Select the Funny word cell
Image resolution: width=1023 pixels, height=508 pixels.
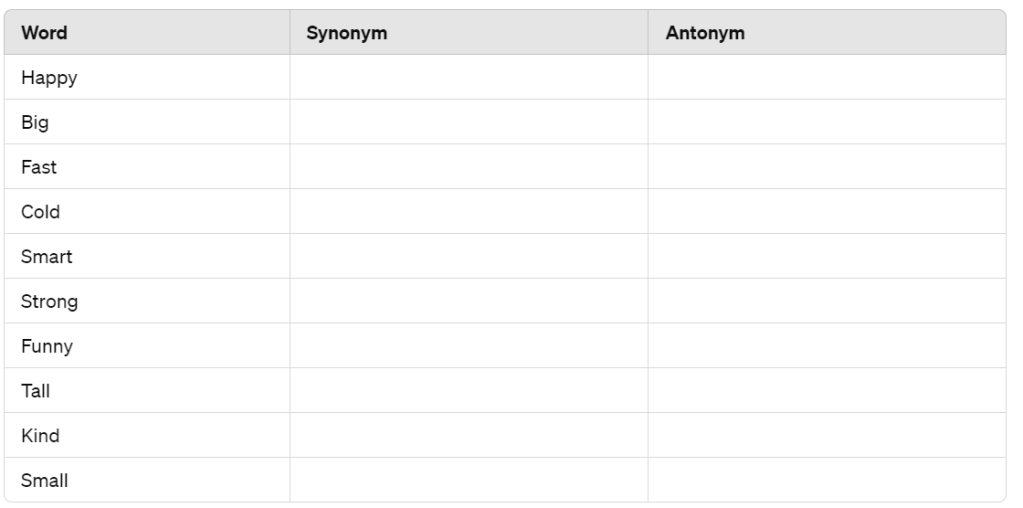coord(47,346)
